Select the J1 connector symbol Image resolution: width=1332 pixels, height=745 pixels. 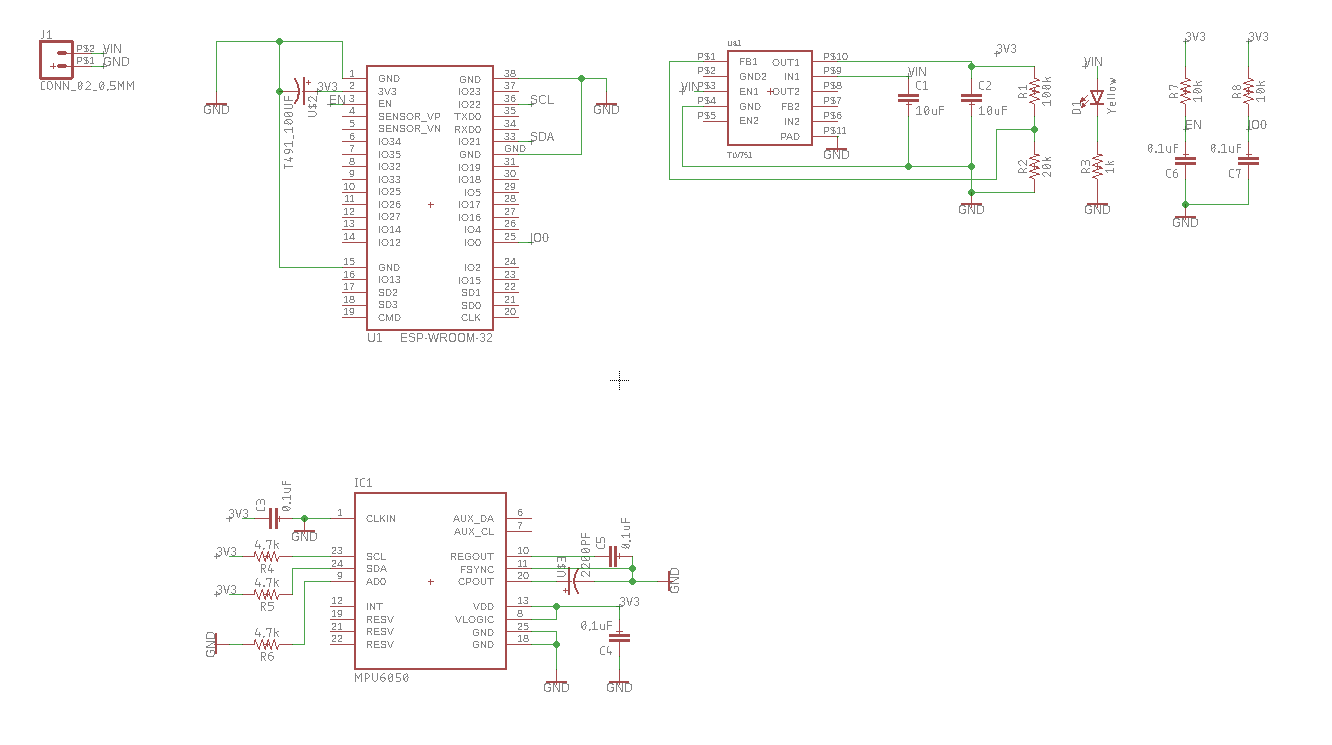(55, 59)
